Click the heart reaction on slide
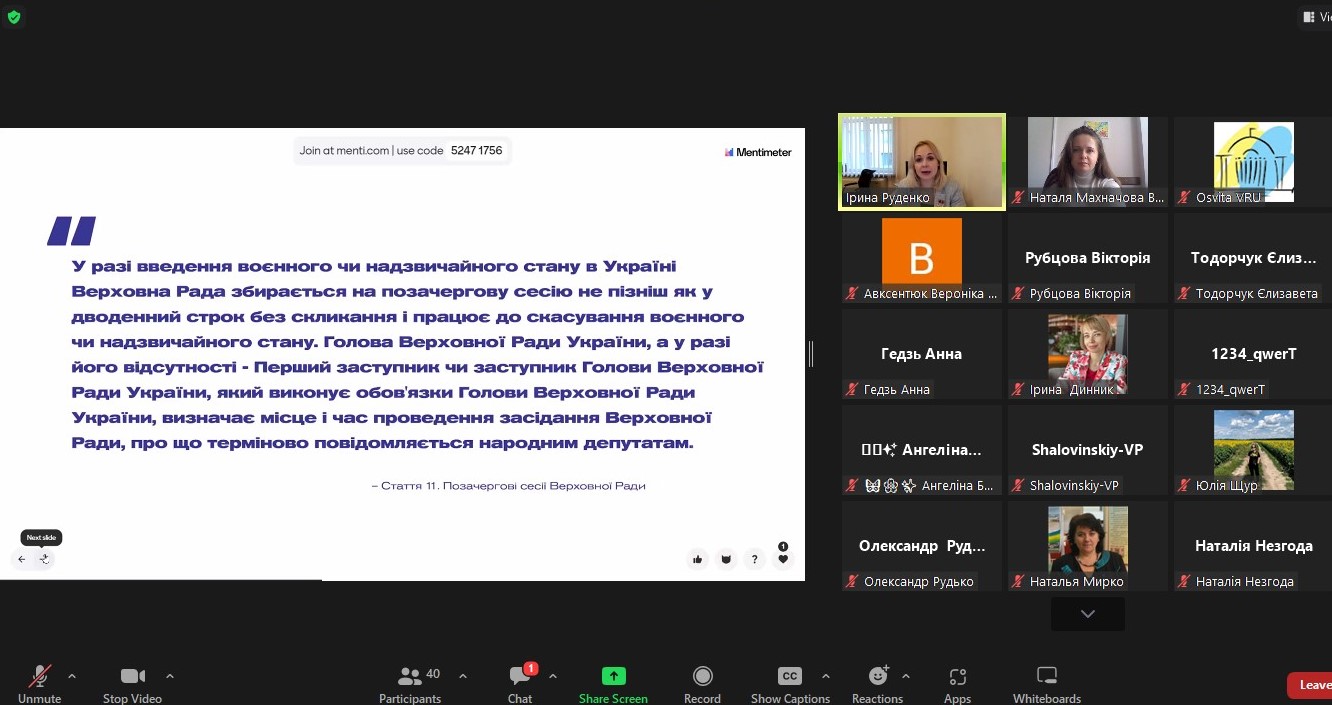This screenshot has height=705, width=1332. 783,559
